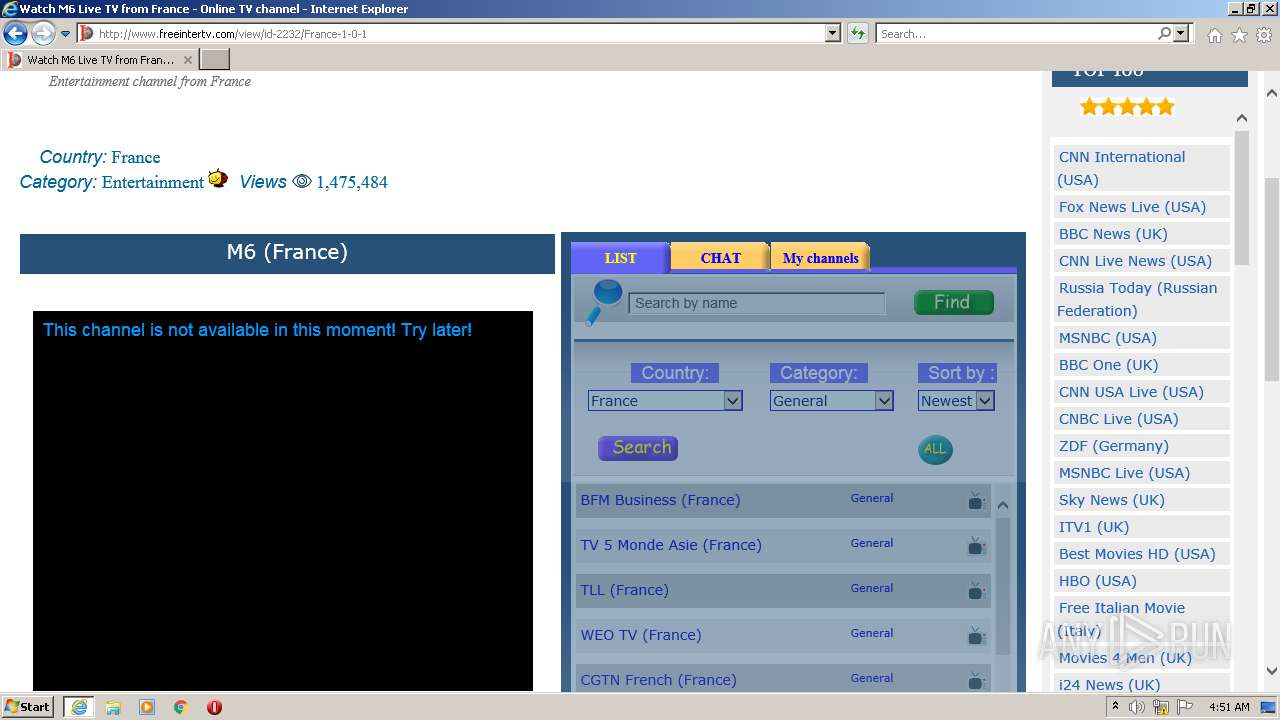1280x720 pixels.
Task: Switch to the CHAT tab
Action: point(720,258)
